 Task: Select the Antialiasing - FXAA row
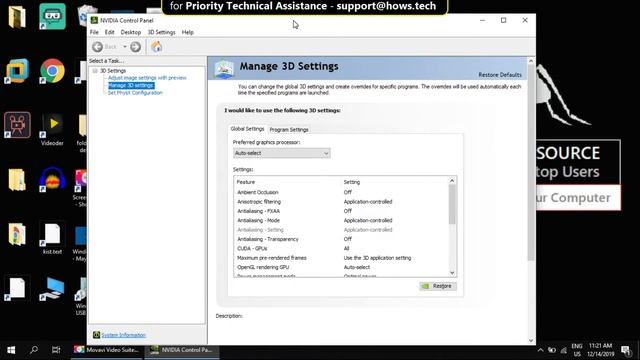[x=342, y=211]
